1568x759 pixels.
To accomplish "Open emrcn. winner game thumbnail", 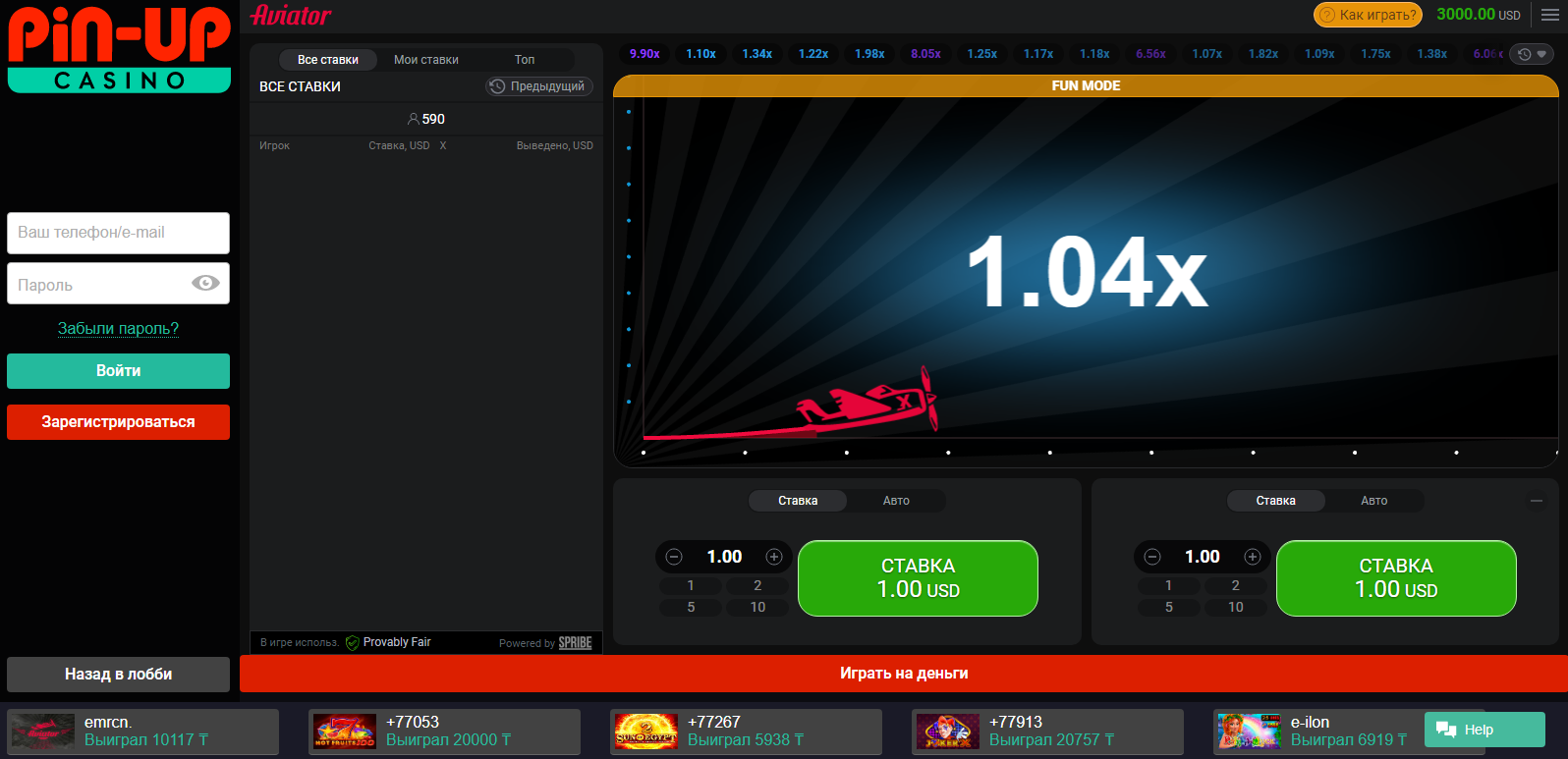I will click(42, 732).
